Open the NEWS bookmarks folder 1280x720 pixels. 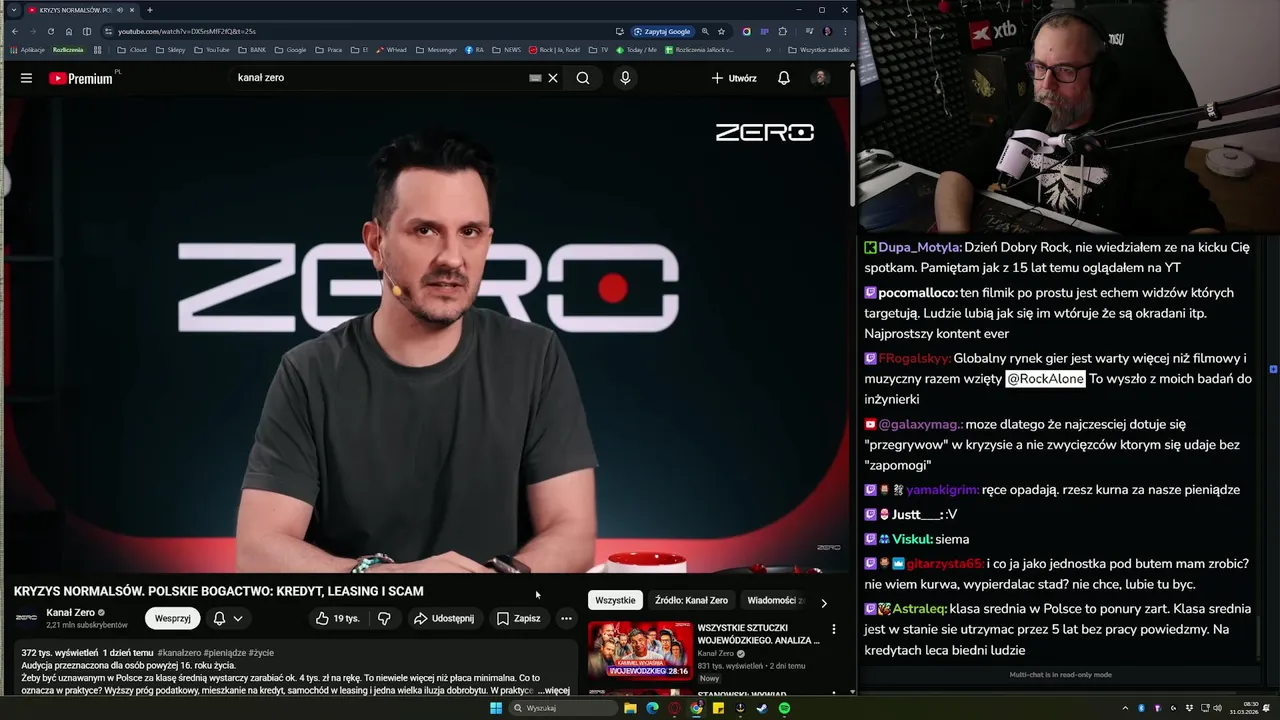point(506,49)
